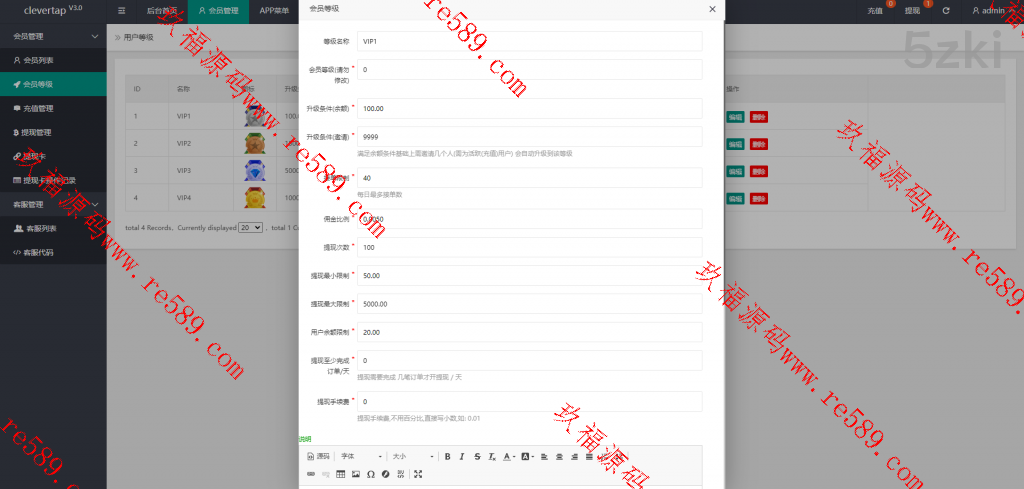Open 充值管理 in the sidebar
The width and height of the screenshot is (1024, 489).
point(53,108)
